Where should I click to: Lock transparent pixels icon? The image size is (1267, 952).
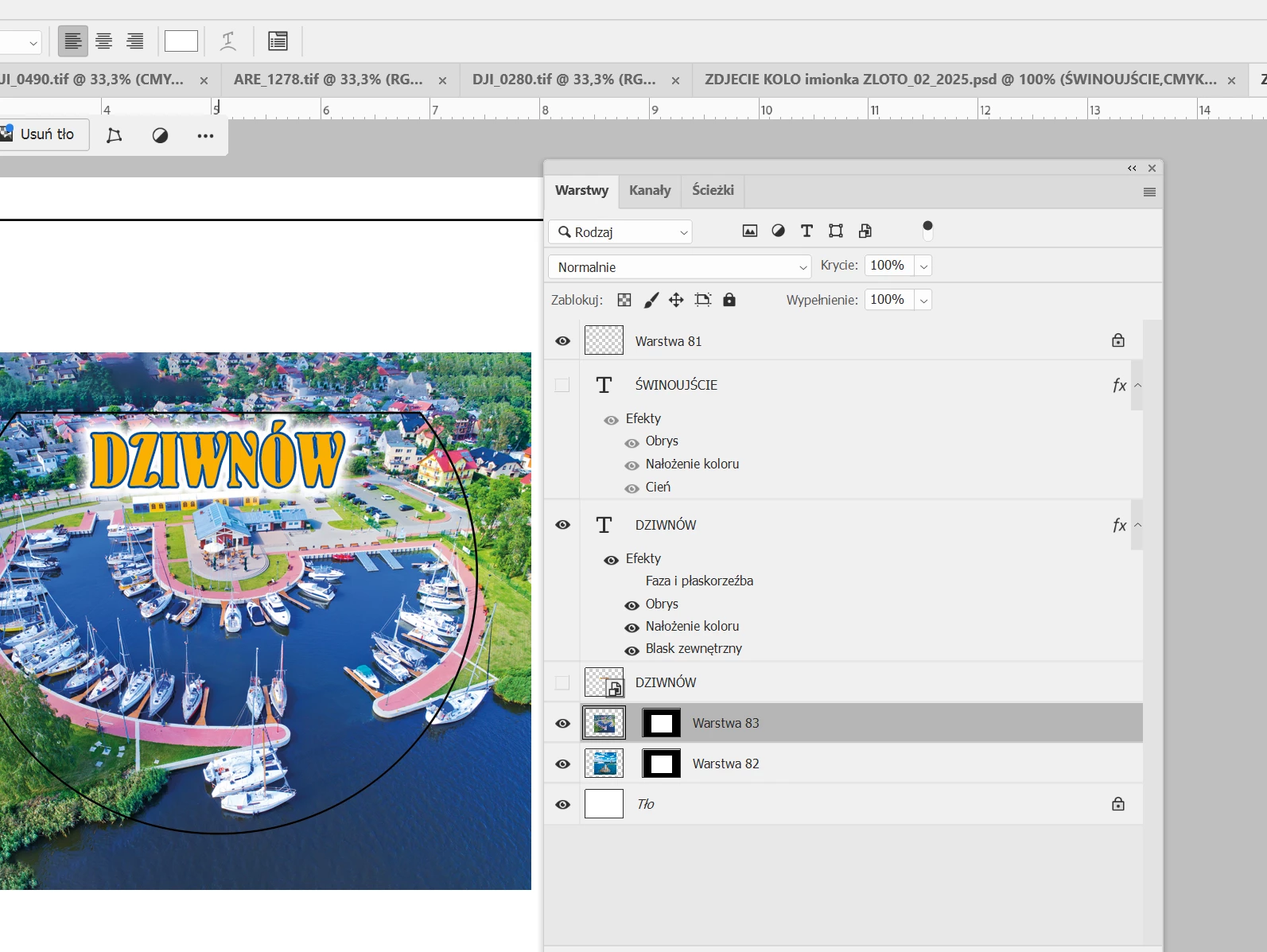tap(624, 300)
